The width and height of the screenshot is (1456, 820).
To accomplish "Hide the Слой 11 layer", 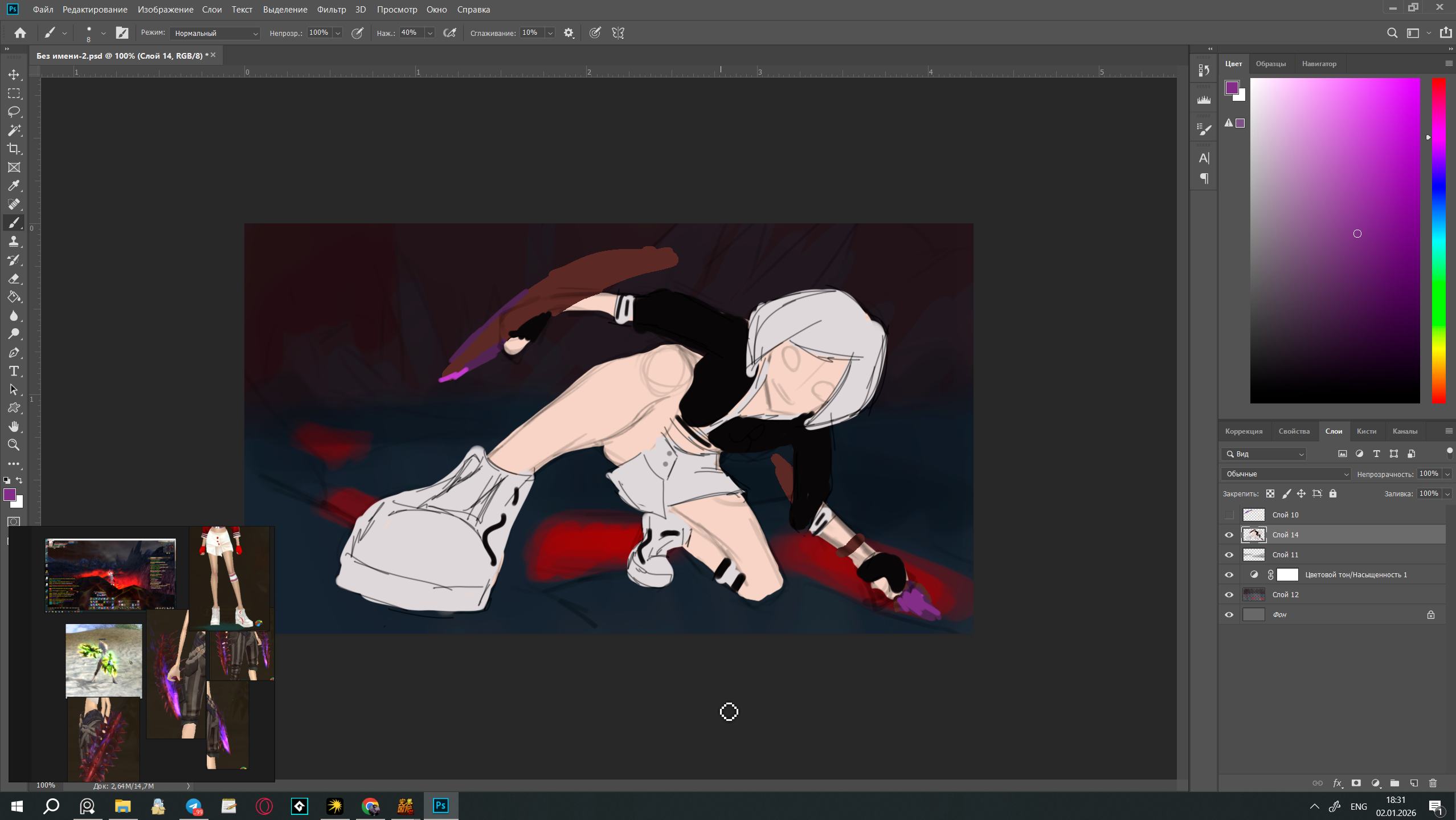I will click(x=1229, y=554).
